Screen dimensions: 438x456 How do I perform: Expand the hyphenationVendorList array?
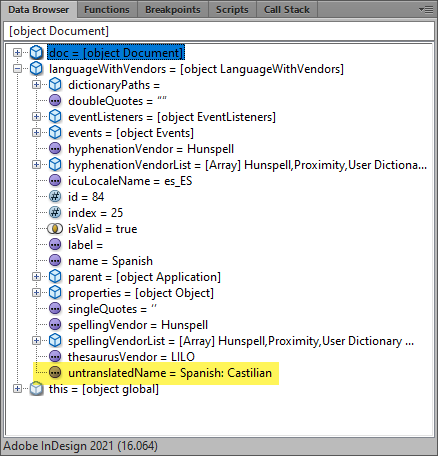click(x=36, y=165)
